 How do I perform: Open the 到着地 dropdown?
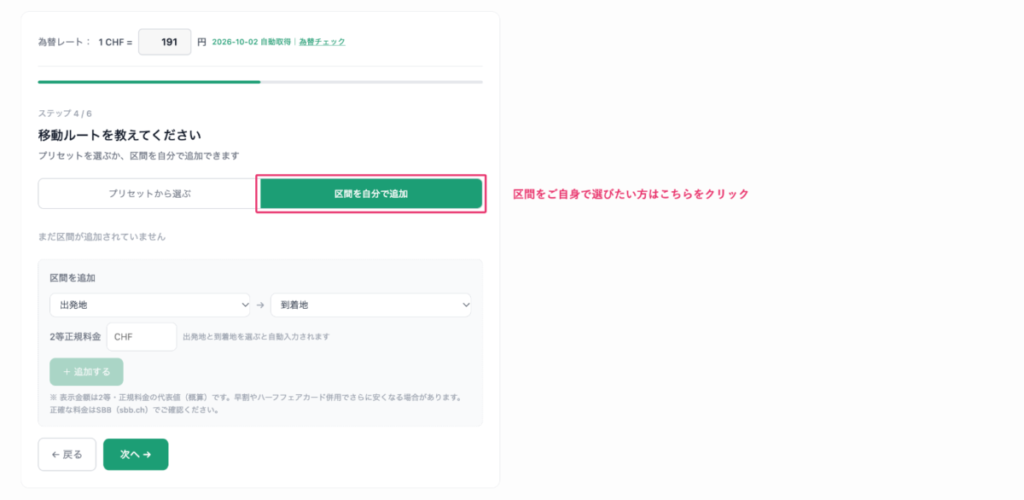(x=370, y=305)
